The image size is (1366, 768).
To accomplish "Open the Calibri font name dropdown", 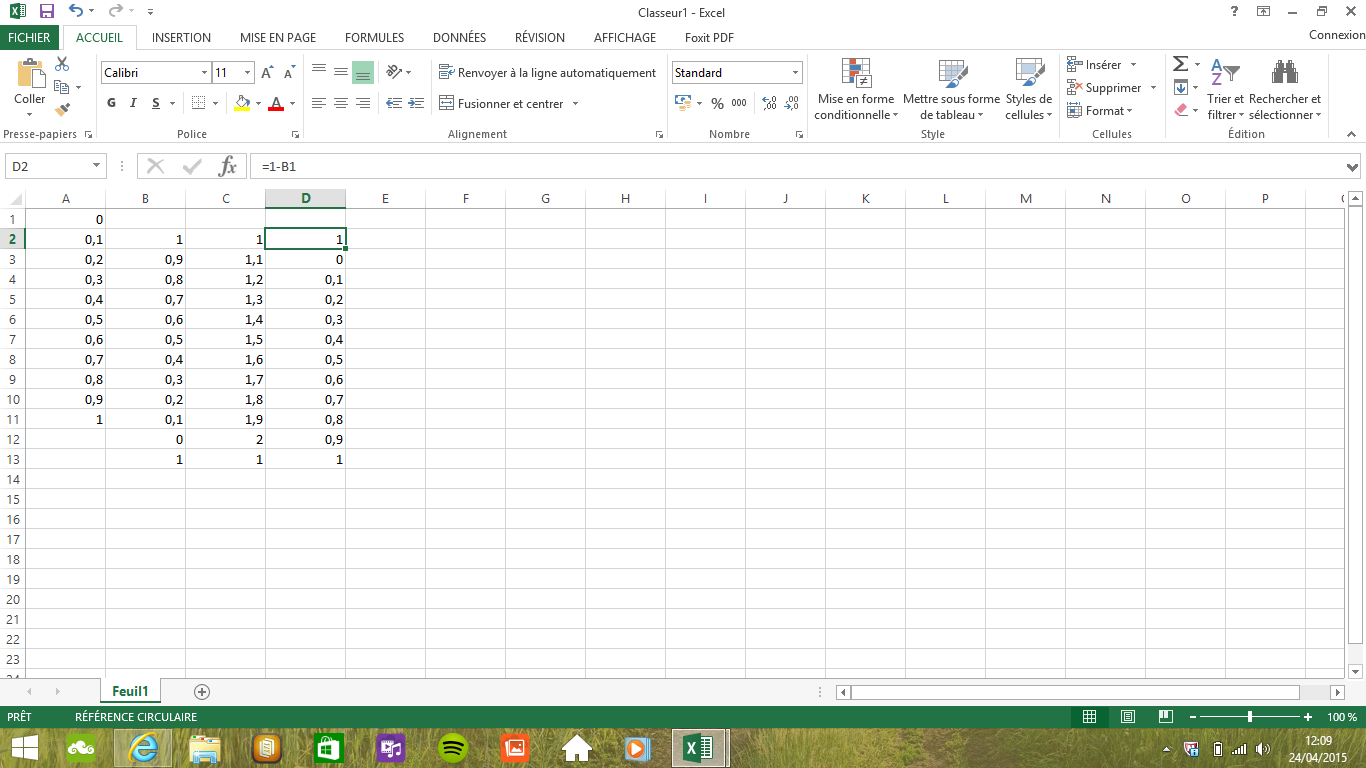I will pos(204,73).
